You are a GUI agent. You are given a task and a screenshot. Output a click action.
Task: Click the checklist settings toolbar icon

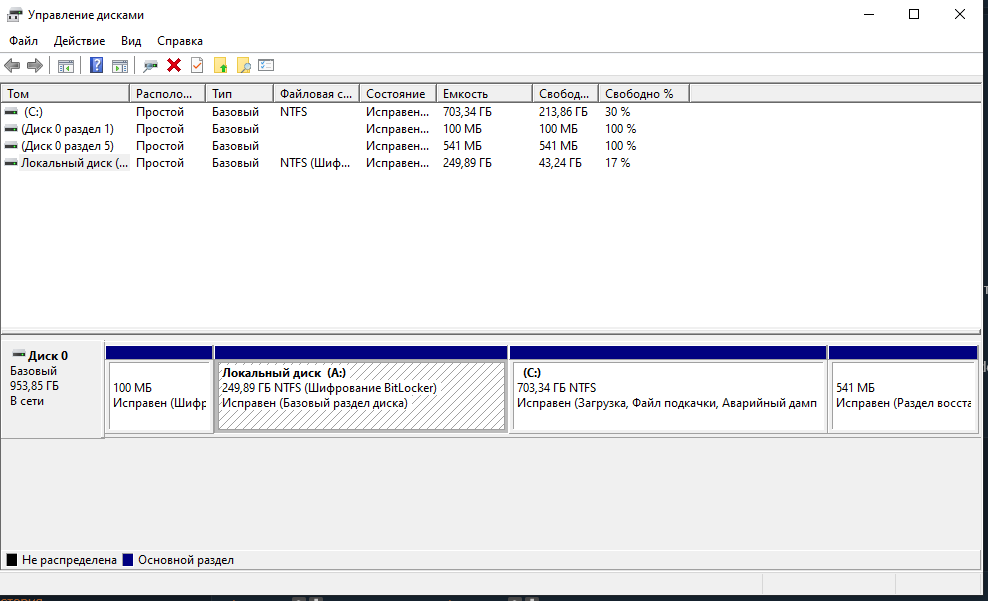pos(266,65)
